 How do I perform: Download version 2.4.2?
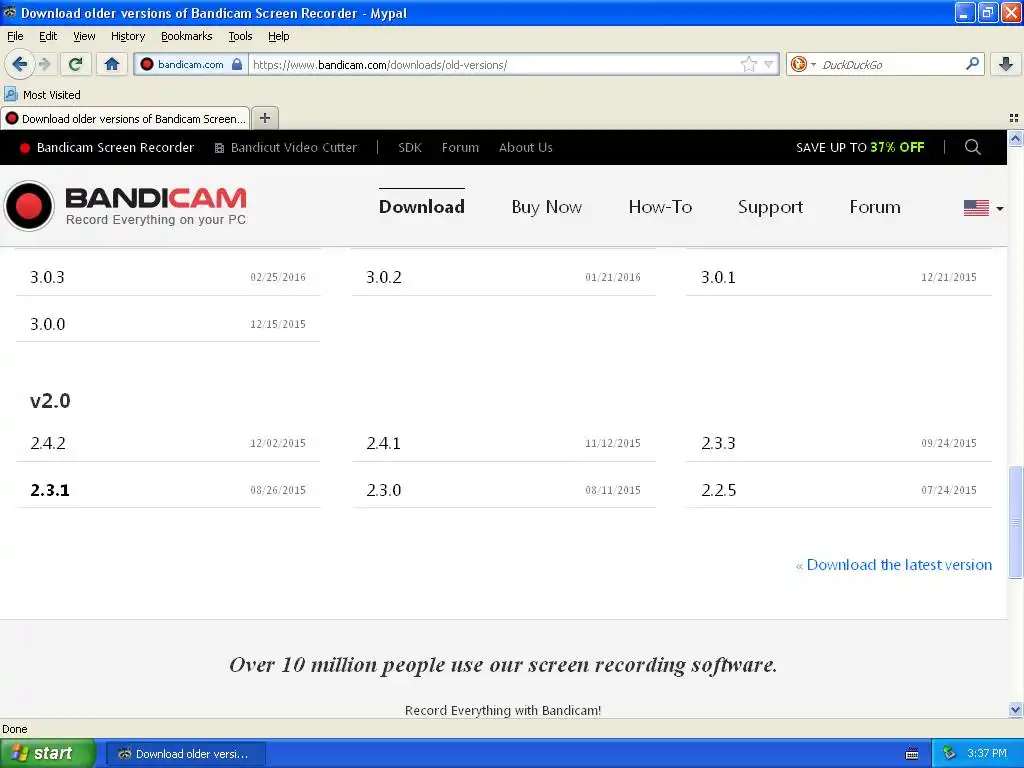coord(168,443)
